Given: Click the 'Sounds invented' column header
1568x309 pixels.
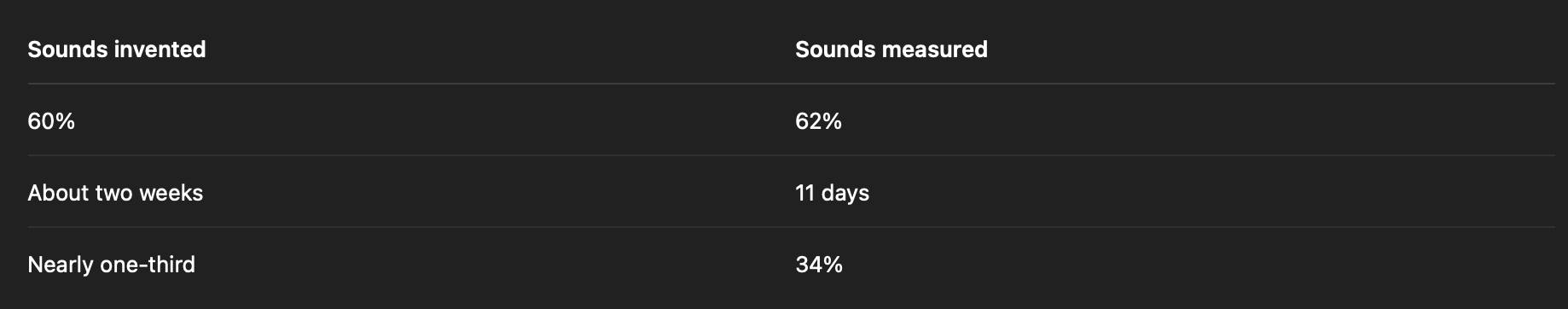Looking at the screenshot, I should pyautogui.click(x=116, y=50).
